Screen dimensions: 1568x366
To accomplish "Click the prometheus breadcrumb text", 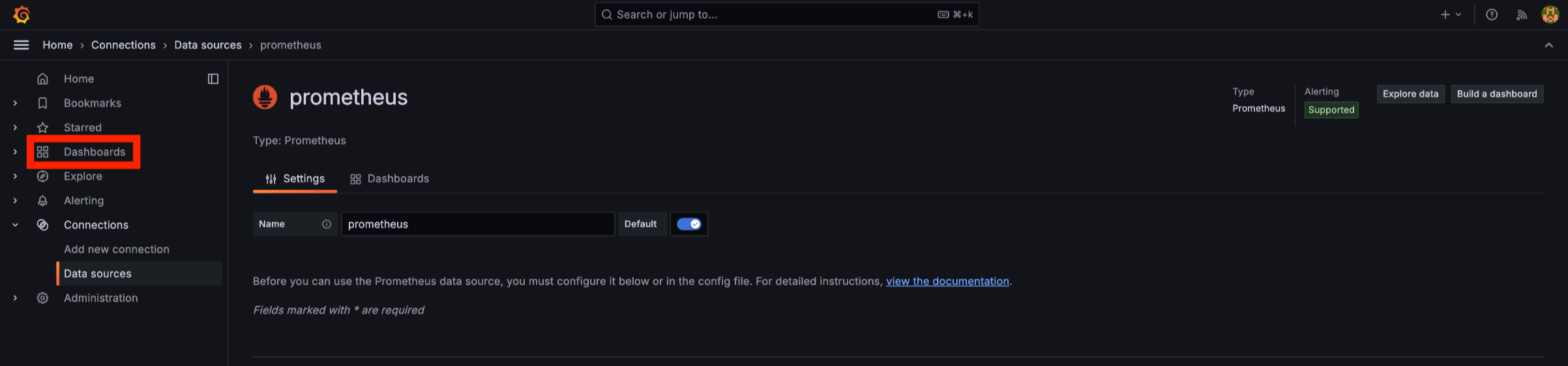I will pyautogui.click(x=291, y=45).
